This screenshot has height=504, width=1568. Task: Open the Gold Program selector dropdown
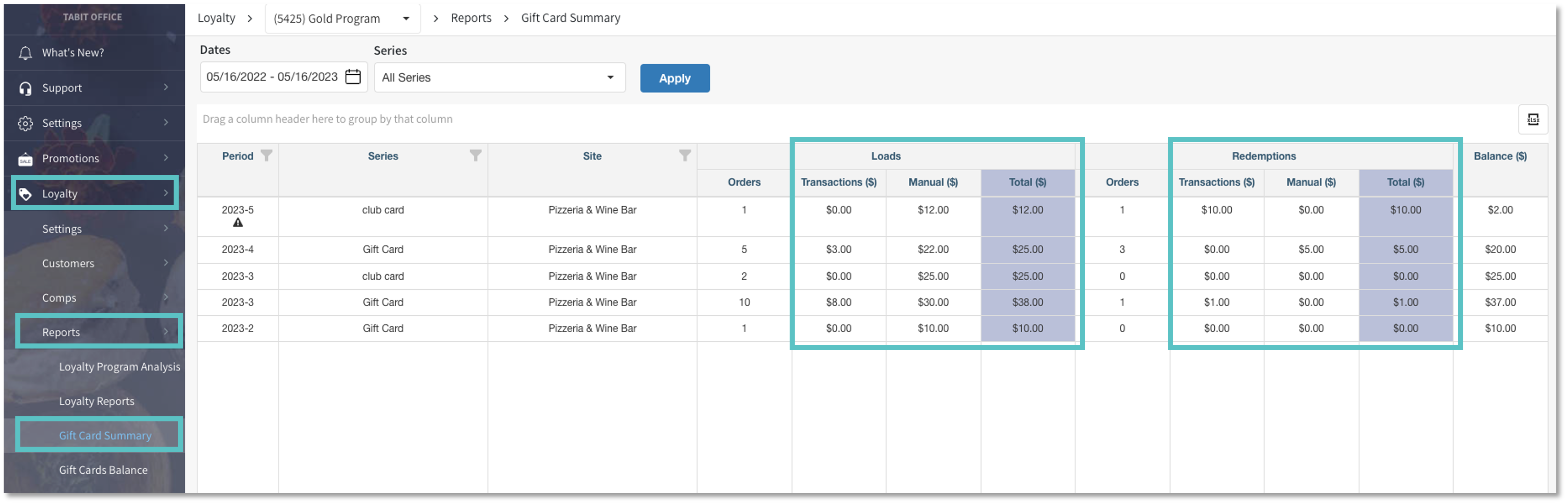[343, 18]
